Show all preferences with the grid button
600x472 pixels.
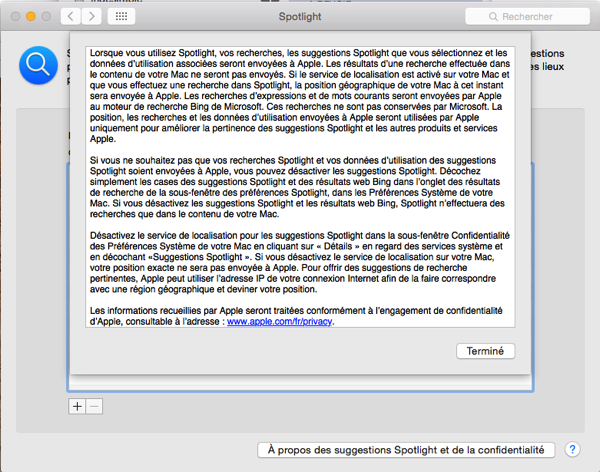[121, 17]
